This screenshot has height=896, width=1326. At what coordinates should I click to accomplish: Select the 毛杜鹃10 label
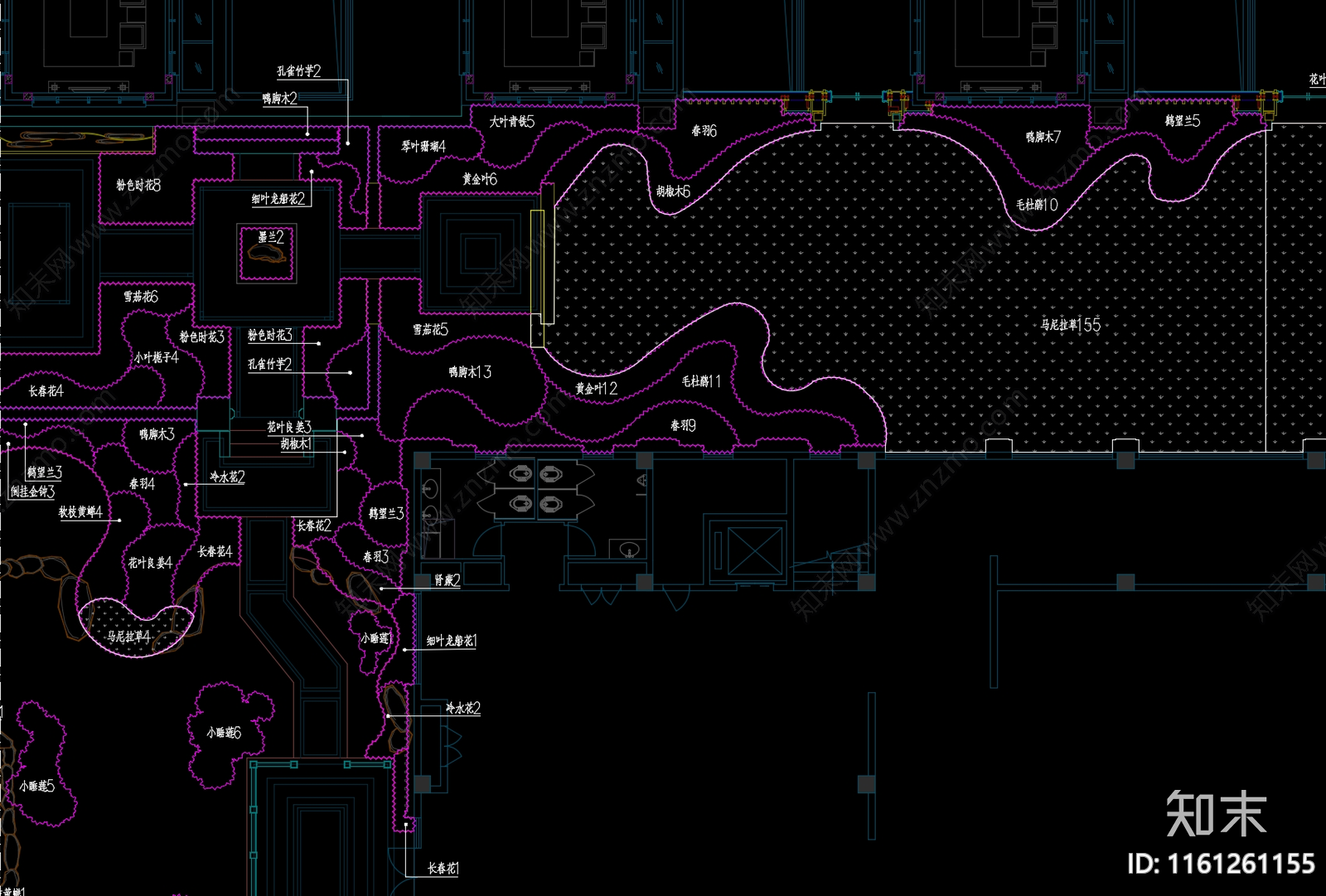[x=1037, y=205]
